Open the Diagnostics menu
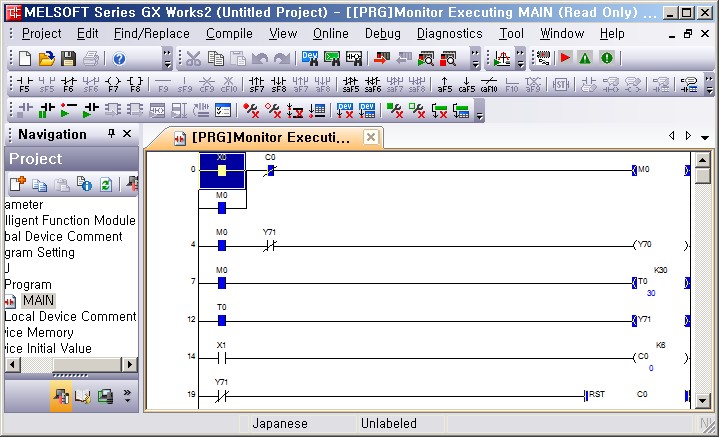This screenshot has width=719, height=437. point(449,33)
